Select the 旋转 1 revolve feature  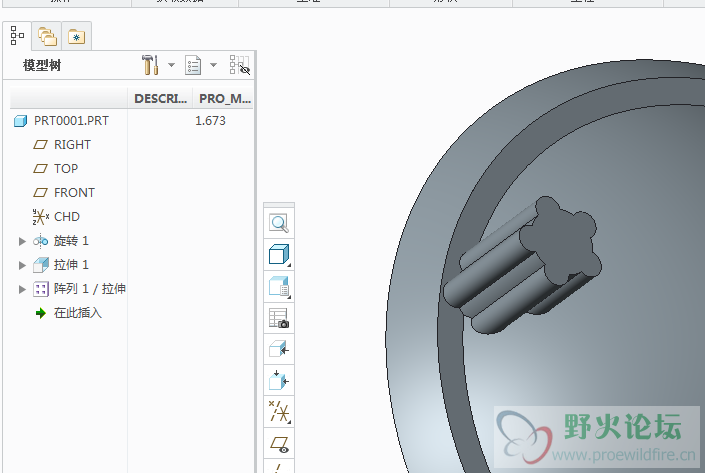click(x=71, y=241)
